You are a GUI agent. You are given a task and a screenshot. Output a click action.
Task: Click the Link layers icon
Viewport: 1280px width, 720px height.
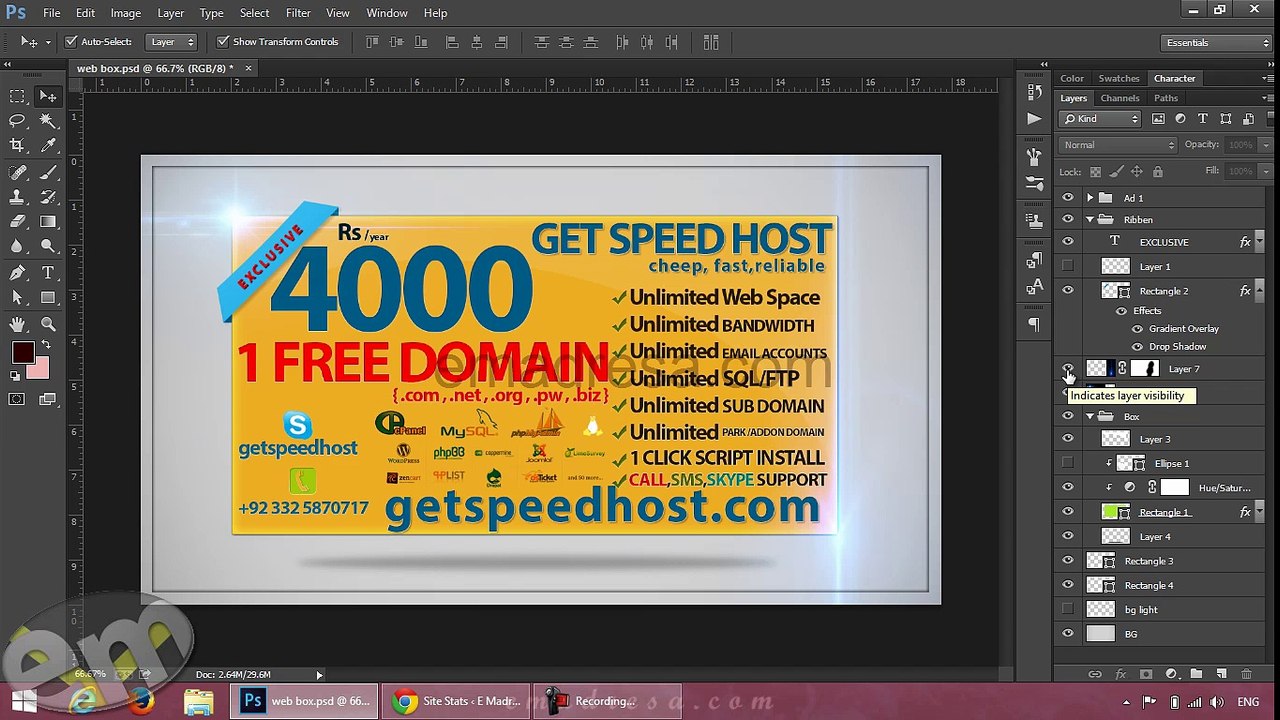pyautogui.click(x=1095, y=675)
